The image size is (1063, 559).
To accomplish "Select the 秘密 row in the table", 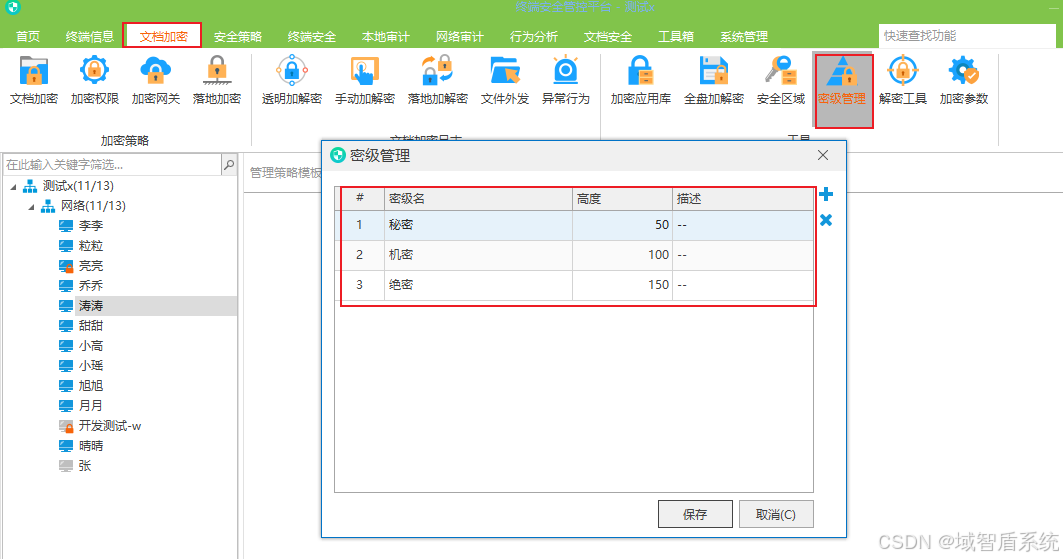I will [574, 225].
